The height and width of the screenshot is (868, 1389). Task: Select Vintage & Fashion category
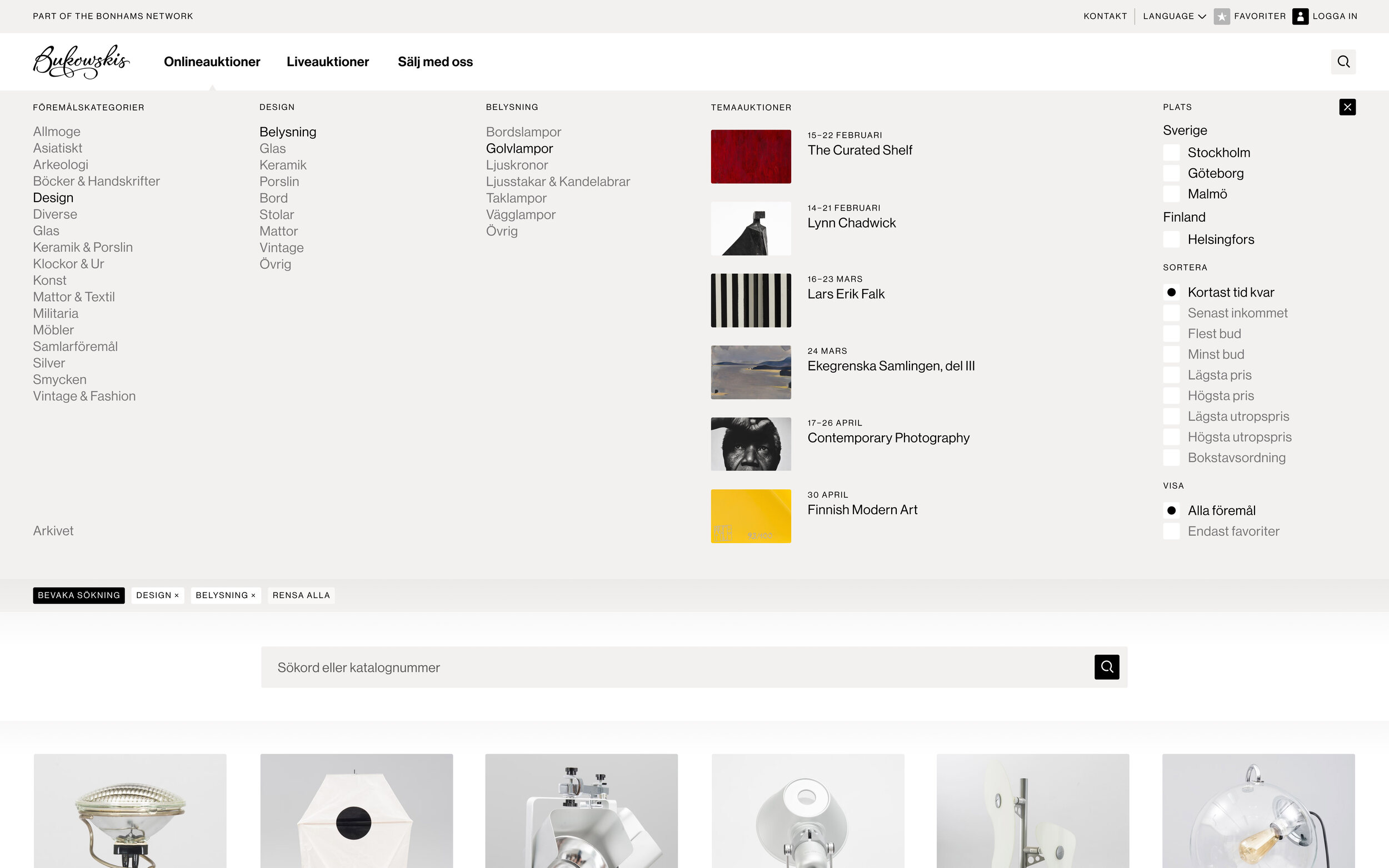(x=84, y=396)
